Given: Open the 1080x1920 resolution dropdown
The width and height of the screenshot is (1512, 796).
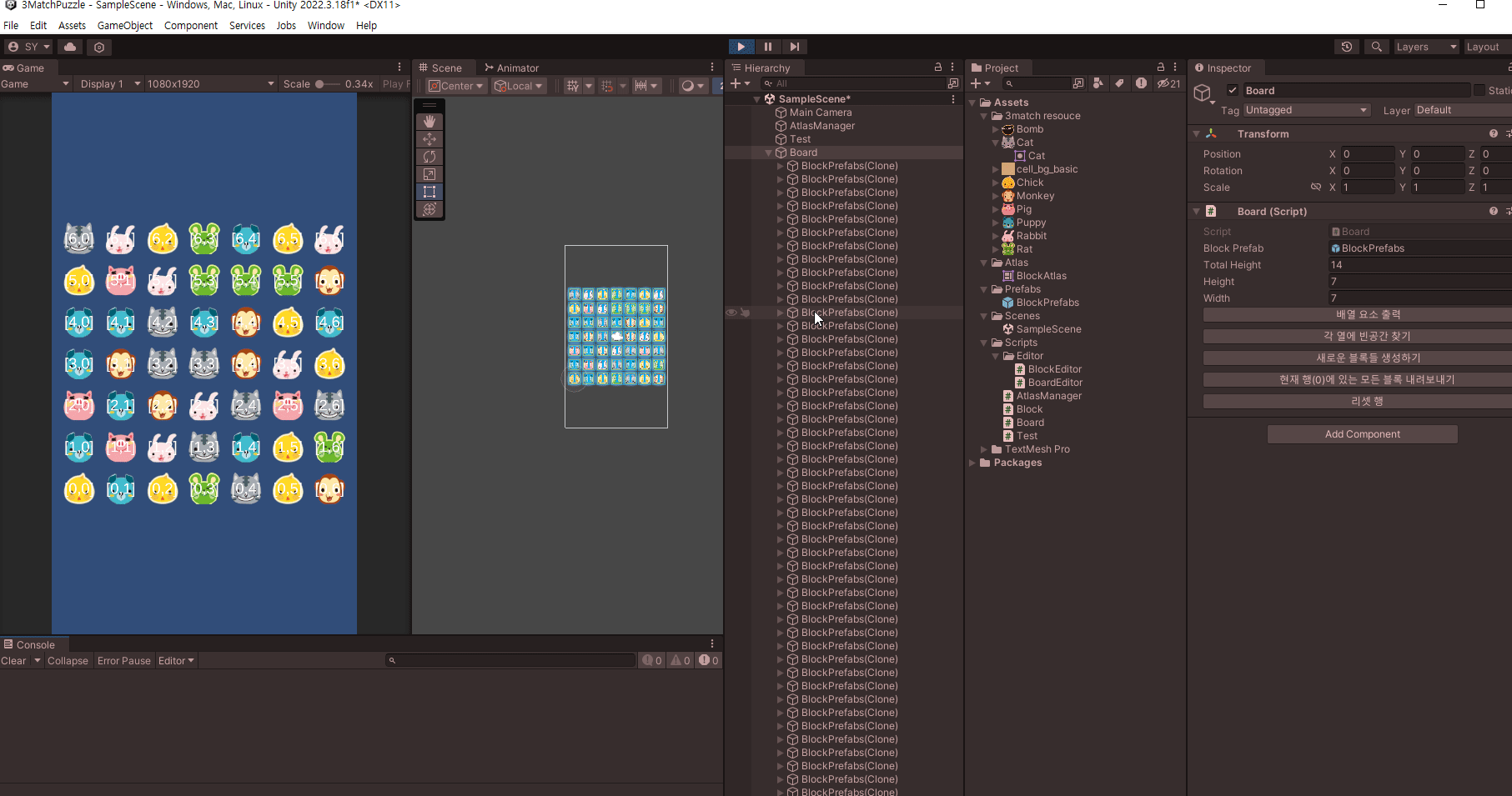Looking at the screenshot, I should [211, 84].
